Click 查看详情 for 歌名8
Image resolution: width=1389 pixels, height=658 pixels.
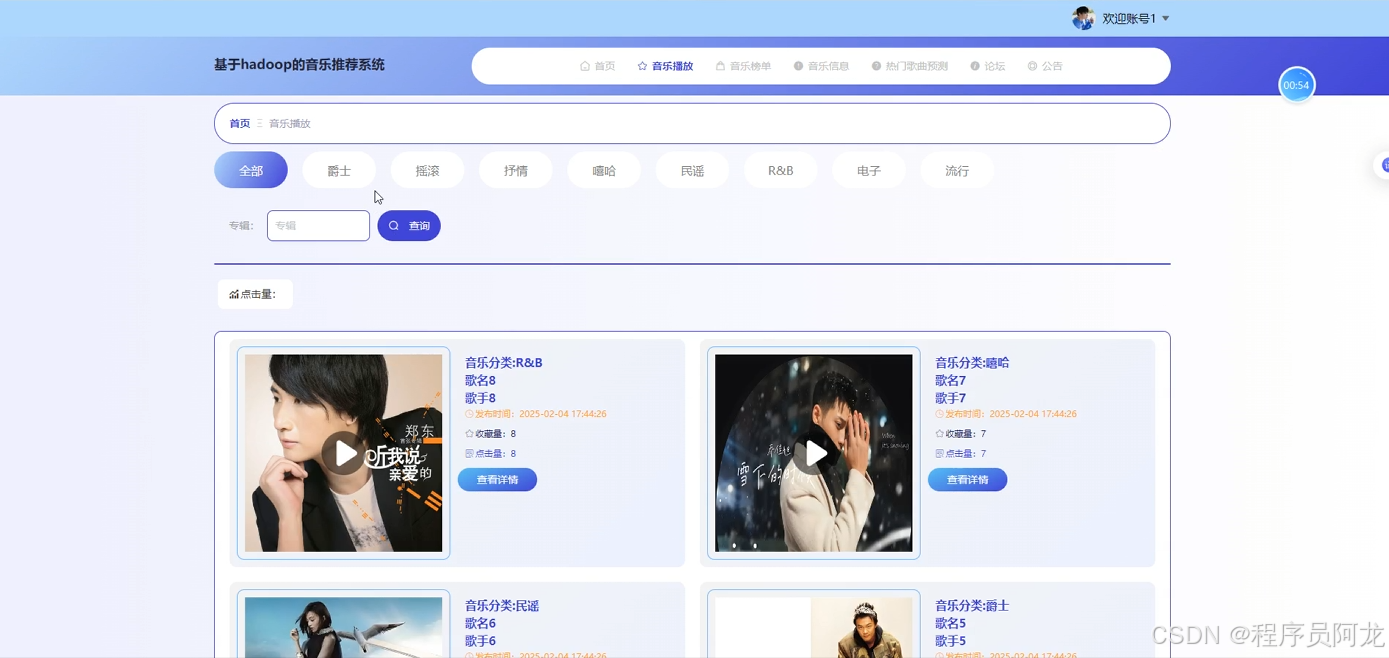pos(497,480)
